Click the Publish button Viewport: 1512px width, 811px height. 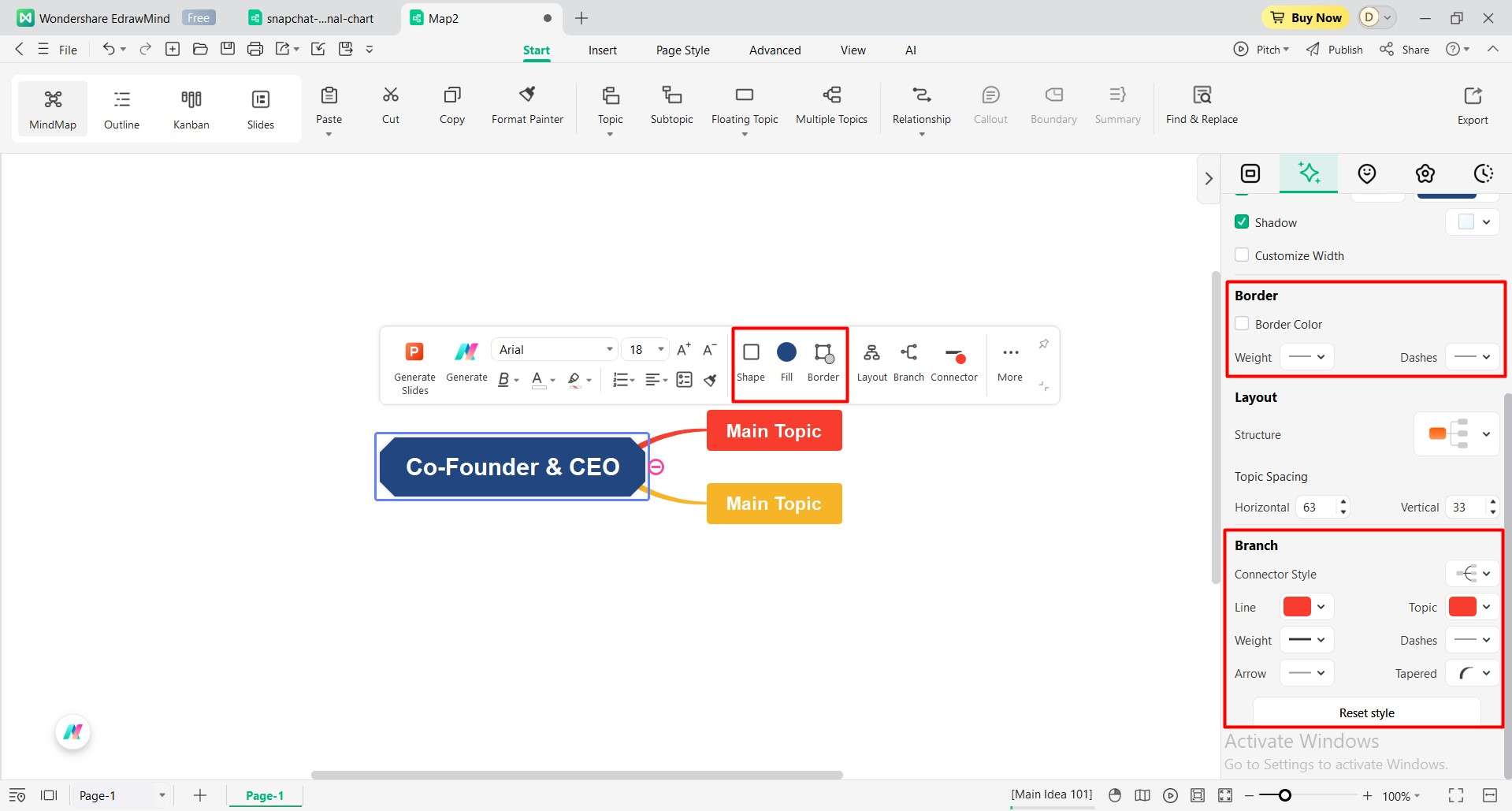tap(1335, 49)
